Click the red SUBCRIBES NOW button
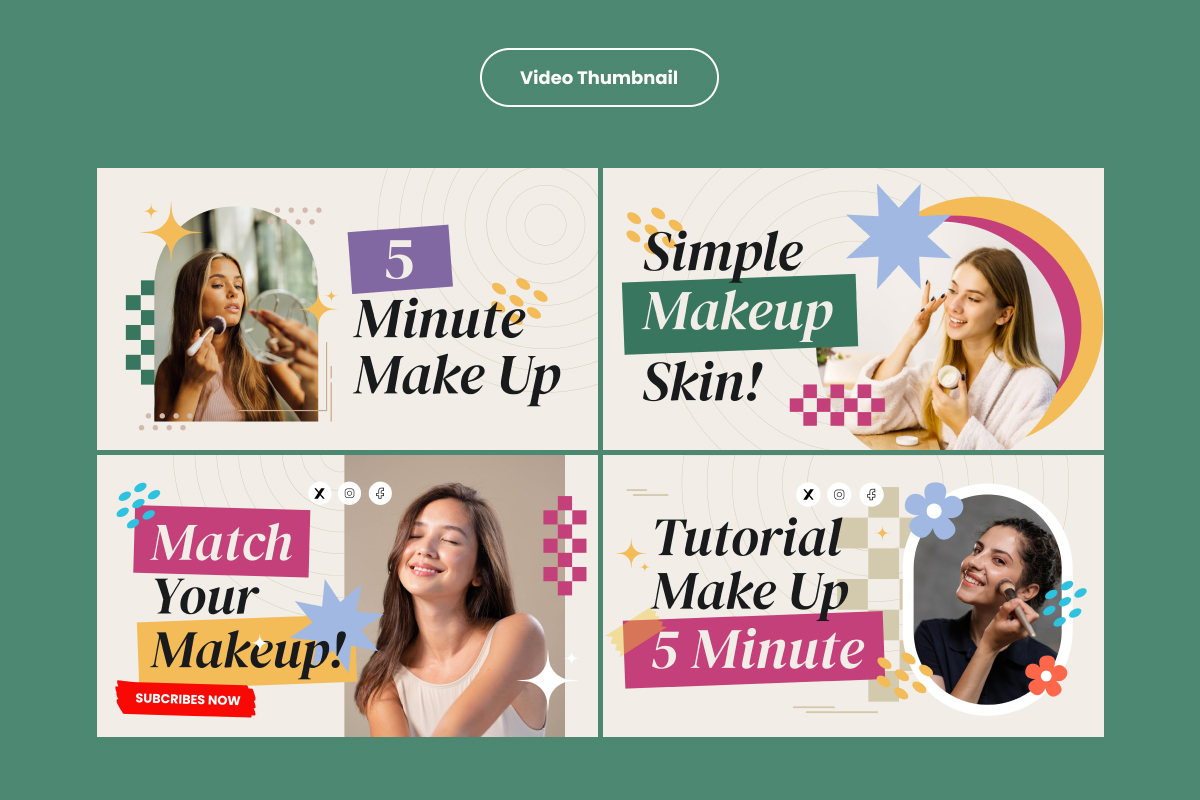 (186, 699)
